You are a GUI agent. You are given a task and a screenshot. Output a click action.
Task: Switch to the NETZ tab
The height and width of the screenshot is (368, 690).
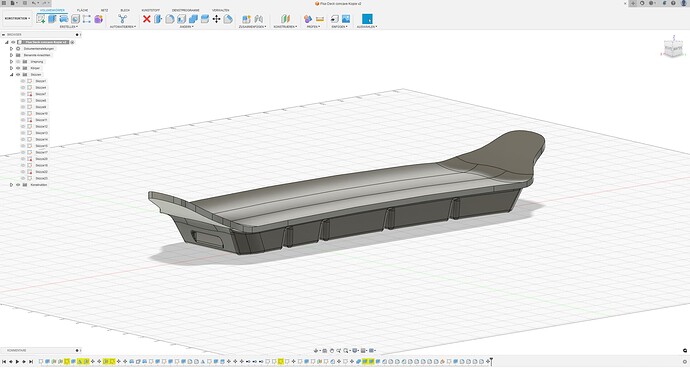pos(104,10)
